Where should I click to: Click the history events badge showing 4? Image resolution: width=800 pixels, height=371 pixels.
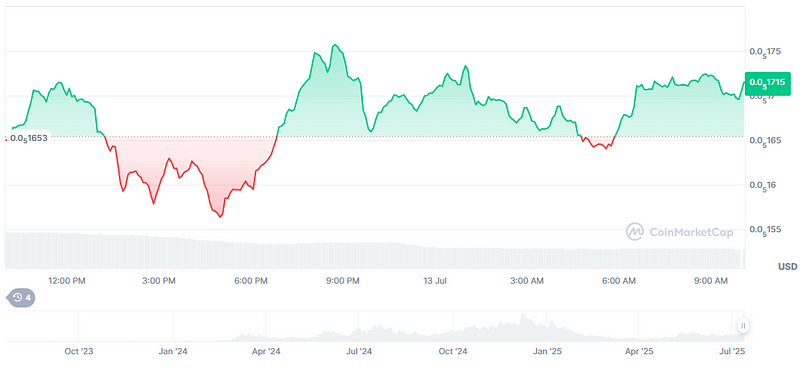click(20, 297)
